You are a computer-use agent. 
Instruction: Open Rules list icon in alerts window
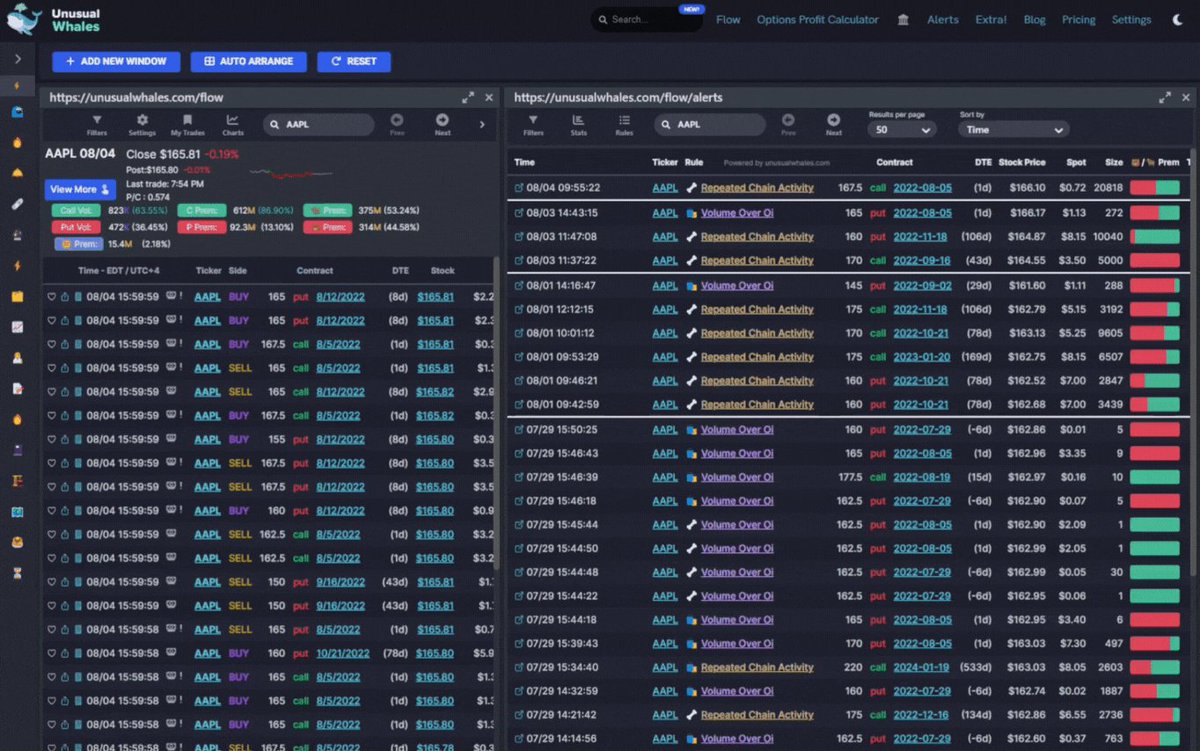coord(624,124)
